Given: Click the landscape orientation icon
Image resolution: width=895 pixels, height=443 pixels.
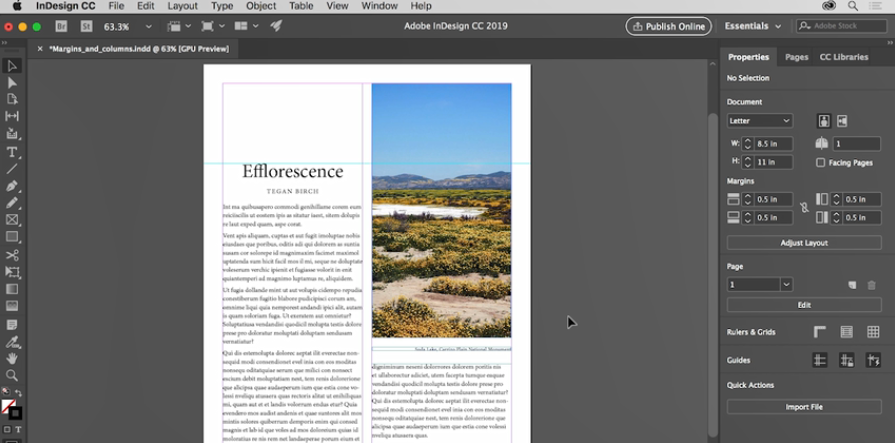Looking at the screenshot, I should (842, 121).
